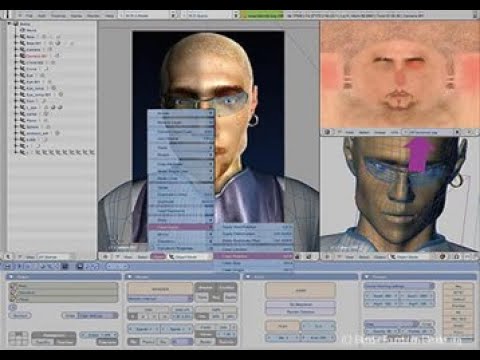Collapse the root Scene tree in the outliner
This screenshot has height=360, width=480.
(x=10, y=24)
